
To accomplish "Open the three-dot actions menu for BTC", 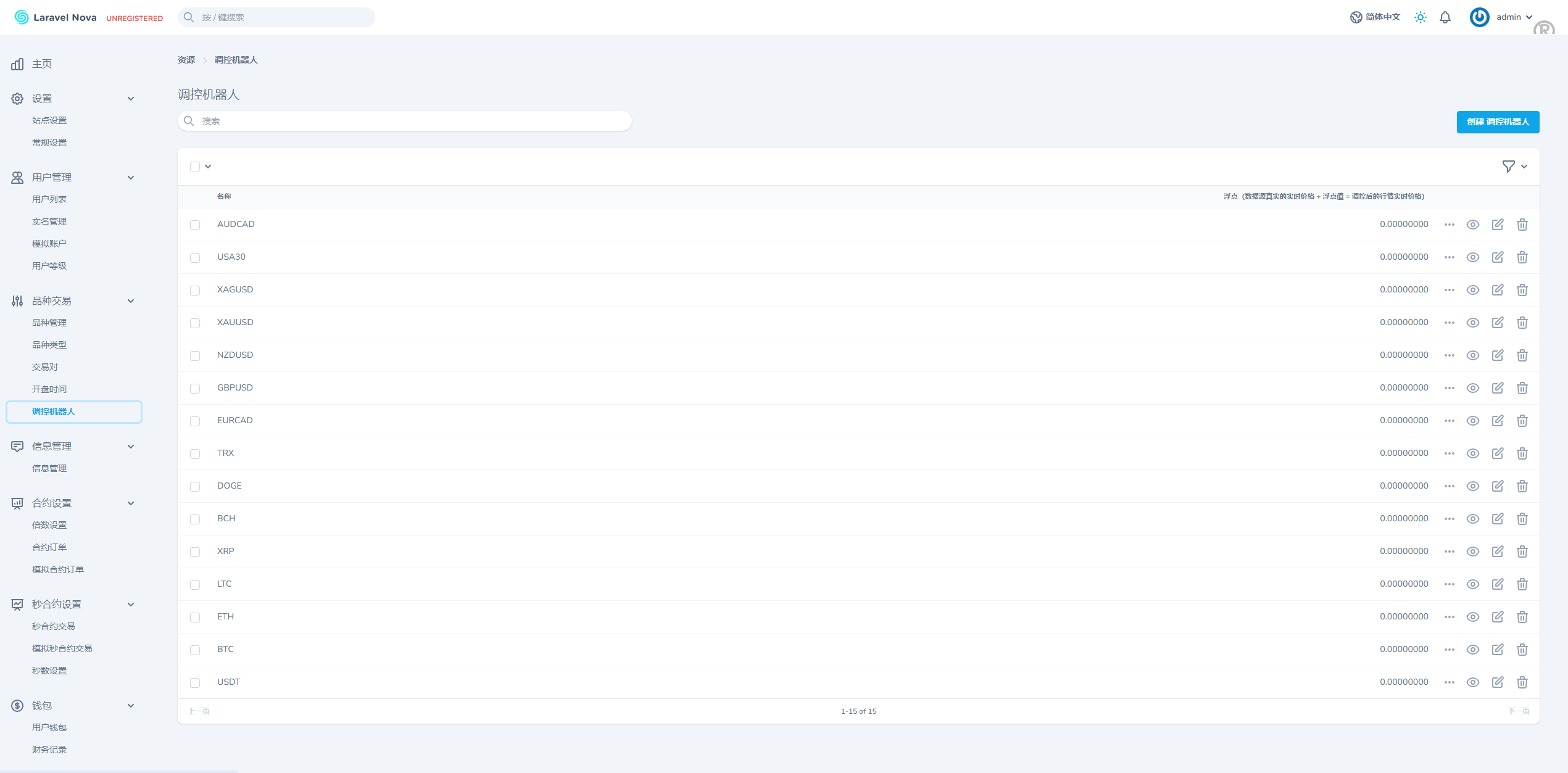I will tap(1450, 650).
